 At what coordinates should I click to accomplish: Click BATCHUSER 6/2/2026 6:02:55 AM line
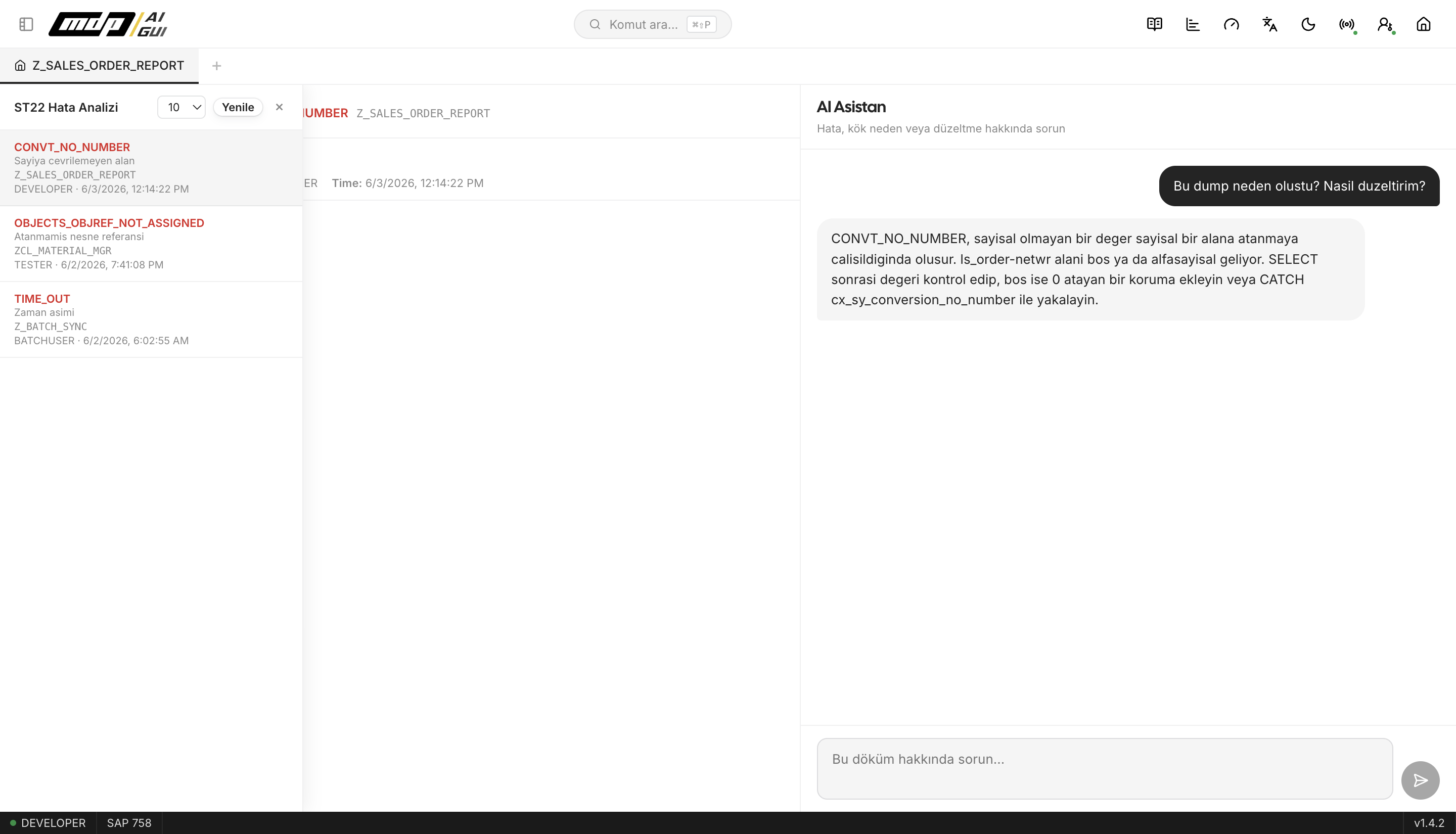click(102, 340)
